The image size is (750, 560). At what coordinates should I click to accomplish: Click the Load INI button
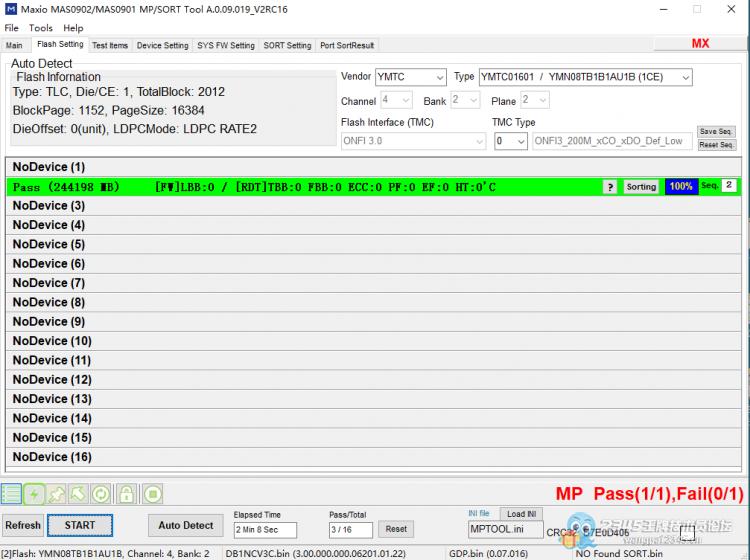tap(521, 514)
